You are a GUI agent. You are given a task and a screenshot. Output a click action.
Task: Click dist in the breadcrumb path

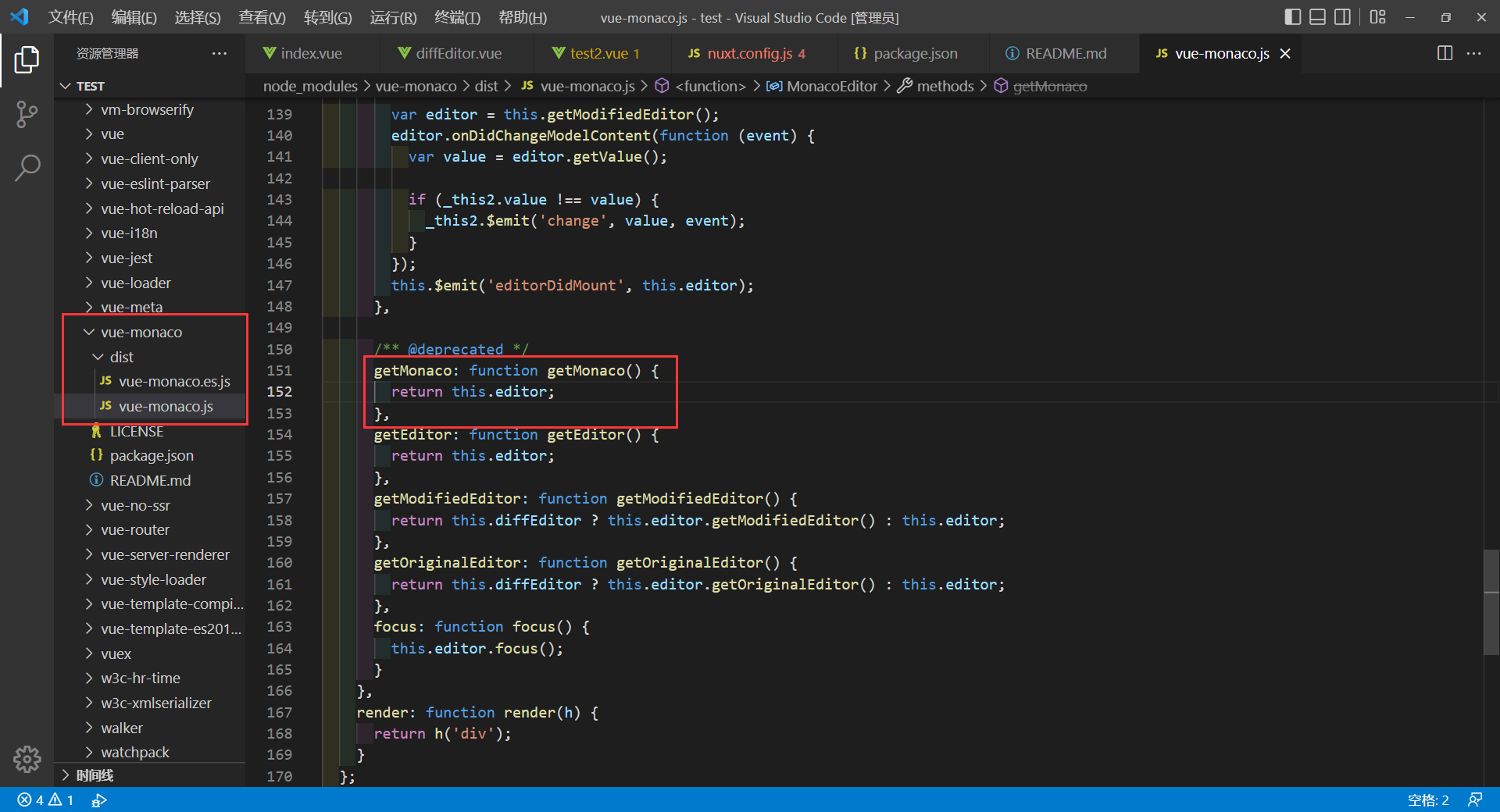point(486,86)
